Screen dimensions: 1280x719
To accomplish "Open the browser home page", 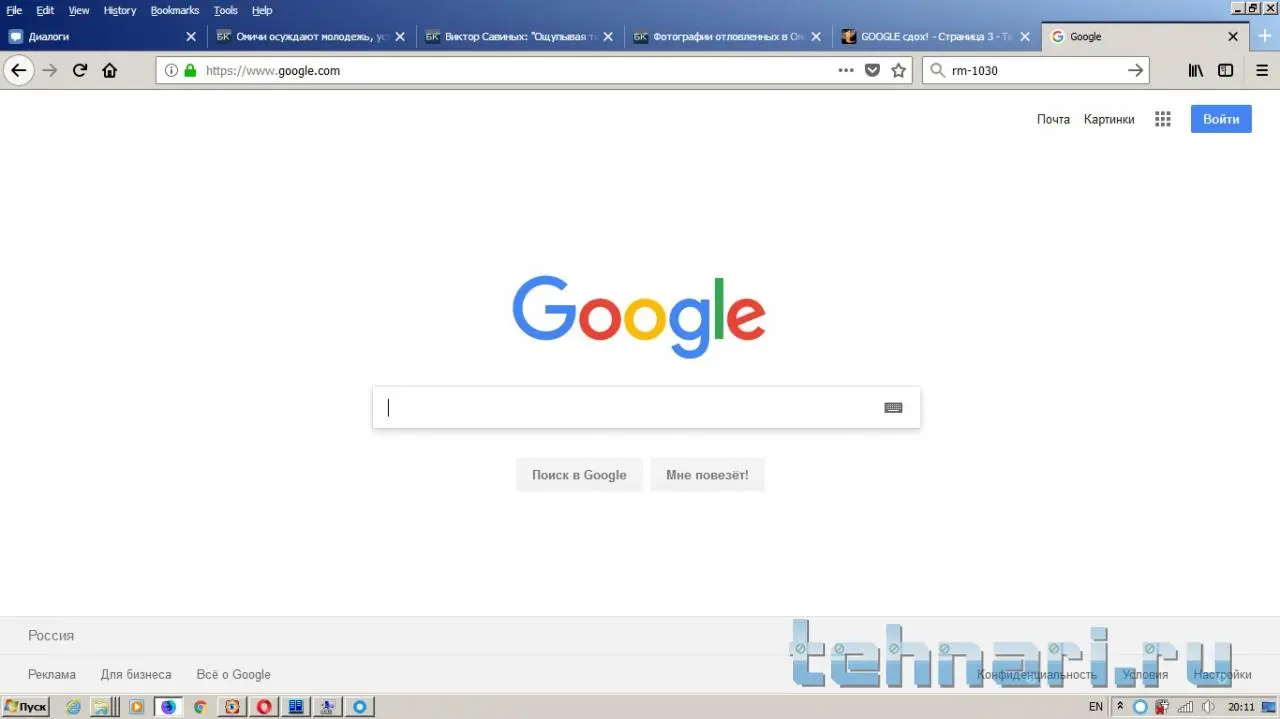I will [x=110, y=70].
